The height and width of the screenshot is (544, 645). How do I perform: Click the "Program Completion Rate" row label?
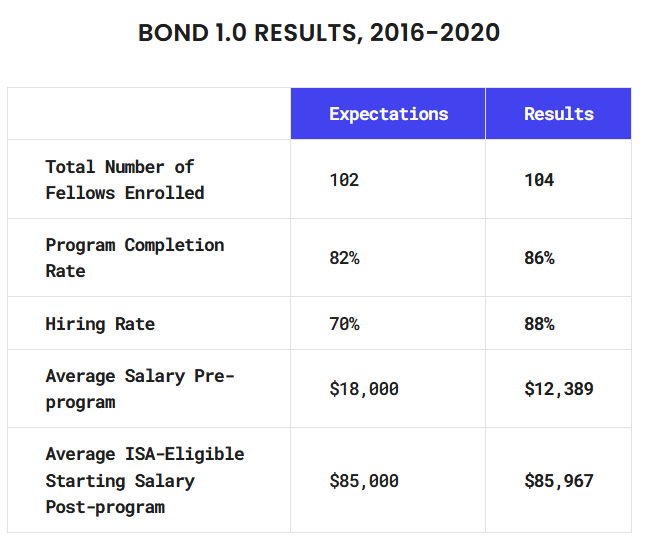(135, 258)
